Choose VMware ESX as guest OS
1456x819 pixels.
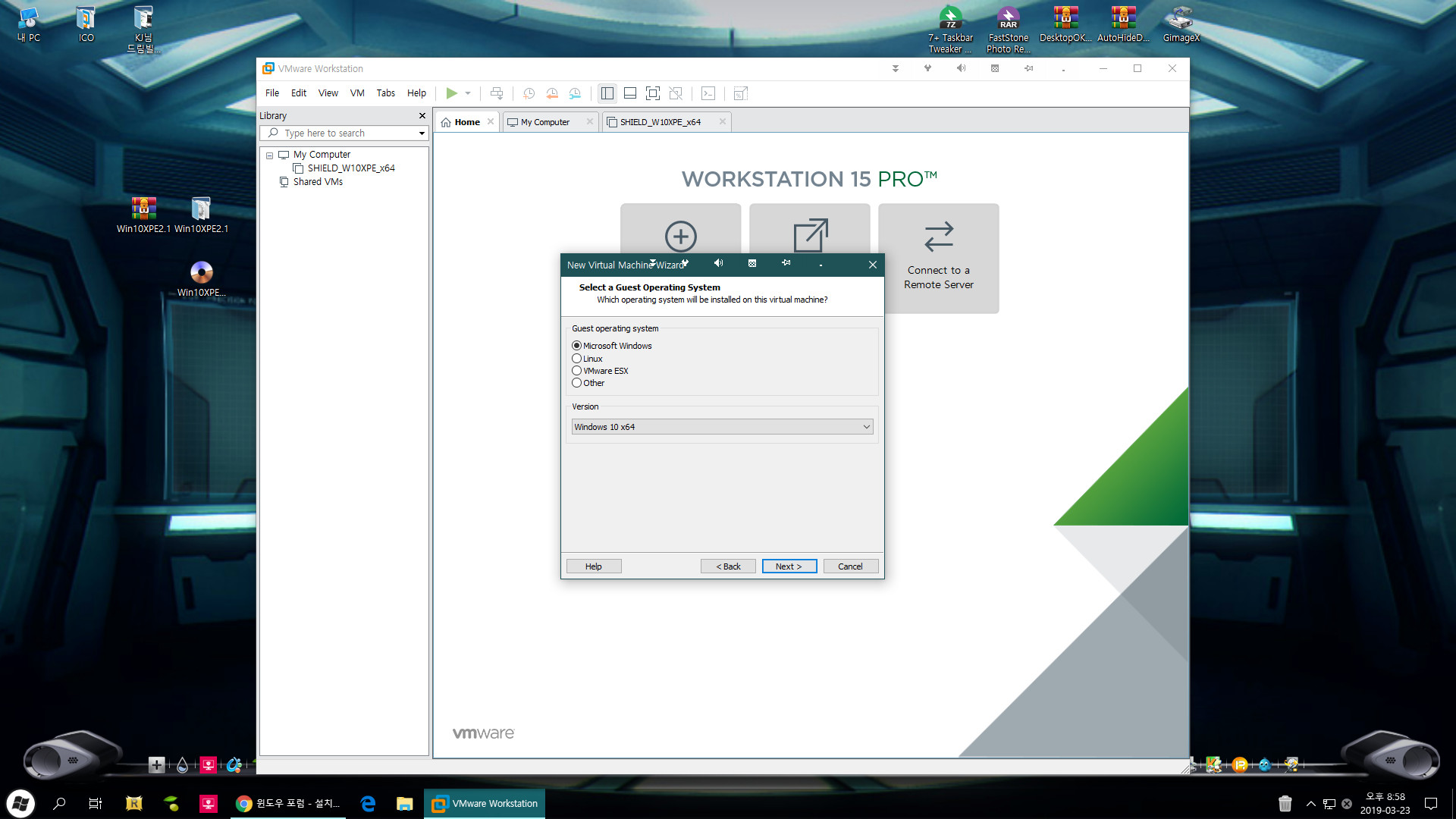pyautogui.click(x=576, y=371)
